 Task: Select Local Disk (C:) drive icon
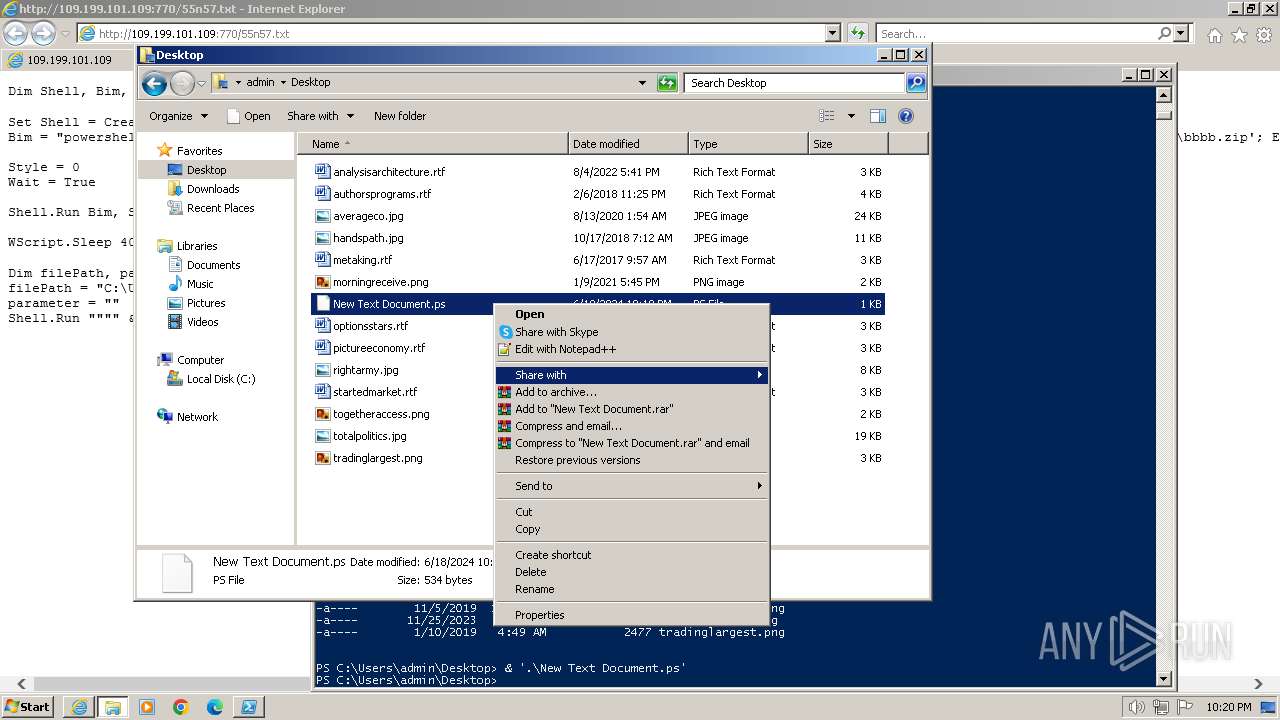point(175,379)
